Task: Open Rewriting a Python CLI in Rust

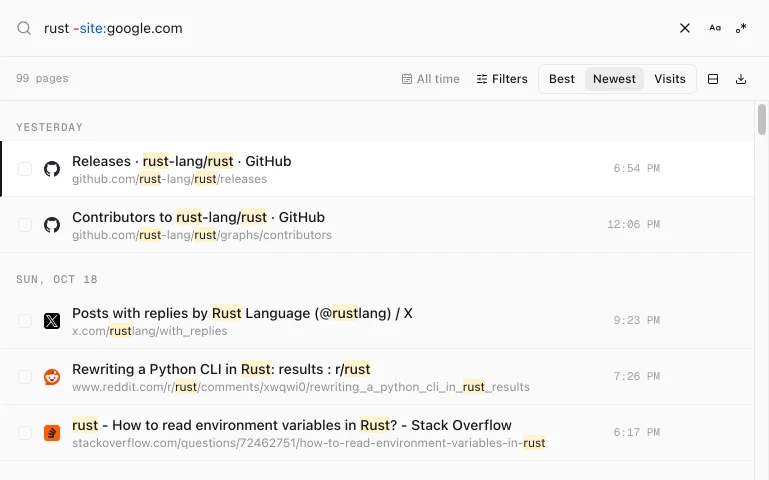Action: (221, 369)
